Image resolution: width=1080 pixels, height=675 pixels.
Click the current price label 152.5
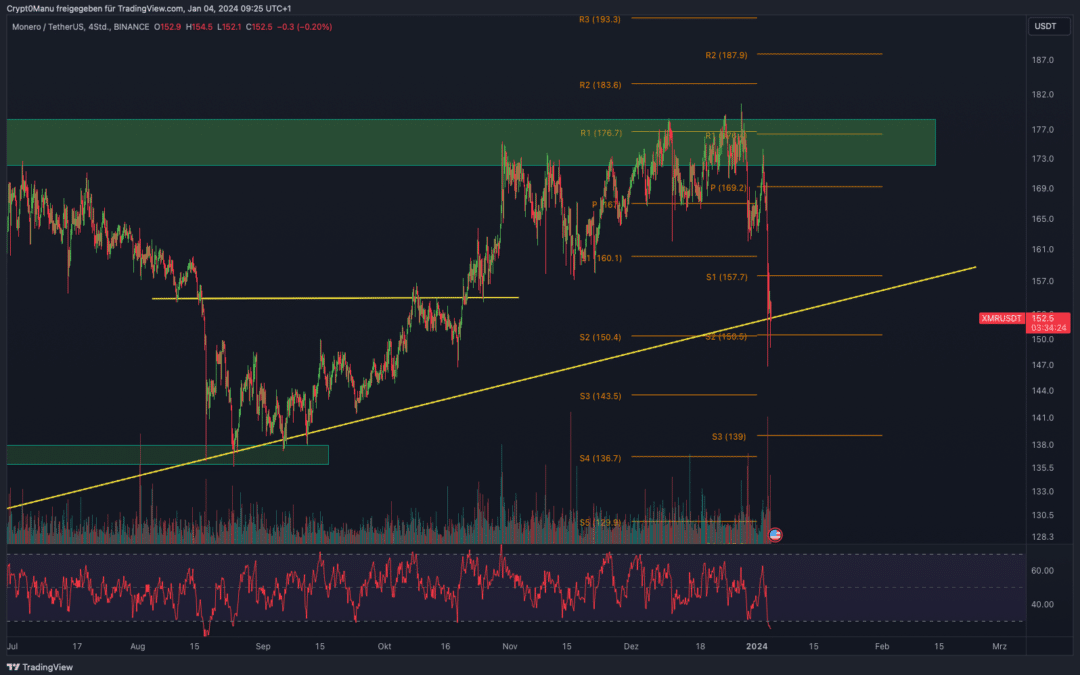click(1043, 318)
